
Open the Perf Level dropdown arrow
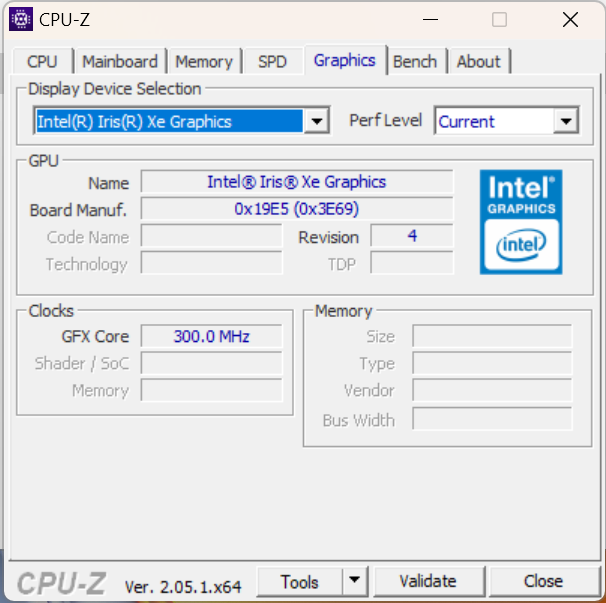[x=566, y=121]
